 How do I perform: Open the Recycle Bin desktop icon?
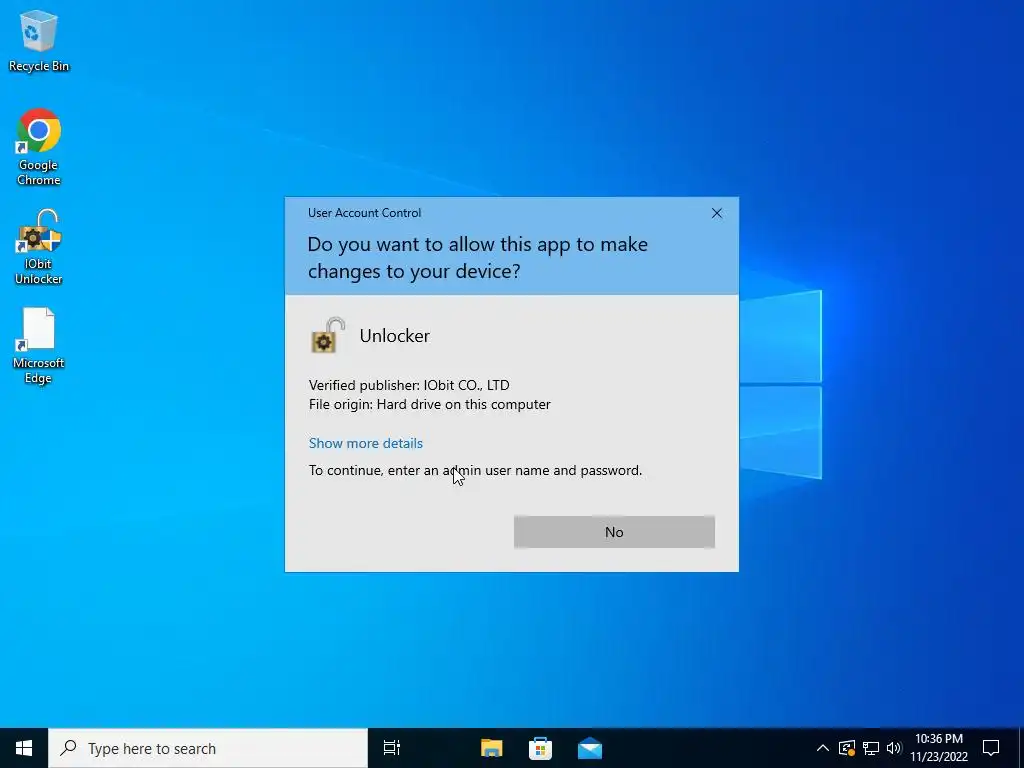click(x=39, y=40)
